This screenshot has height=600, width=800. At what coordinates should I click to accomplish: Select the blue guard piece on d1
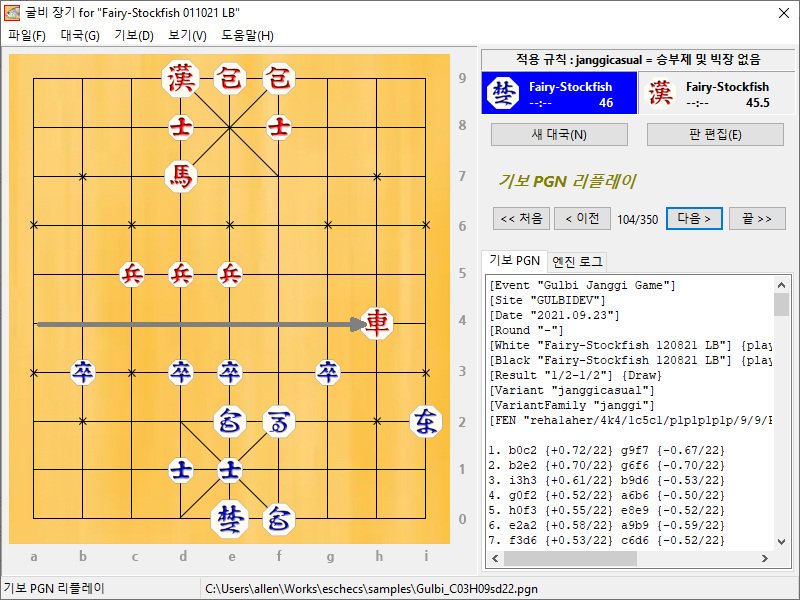coord(181,469)
